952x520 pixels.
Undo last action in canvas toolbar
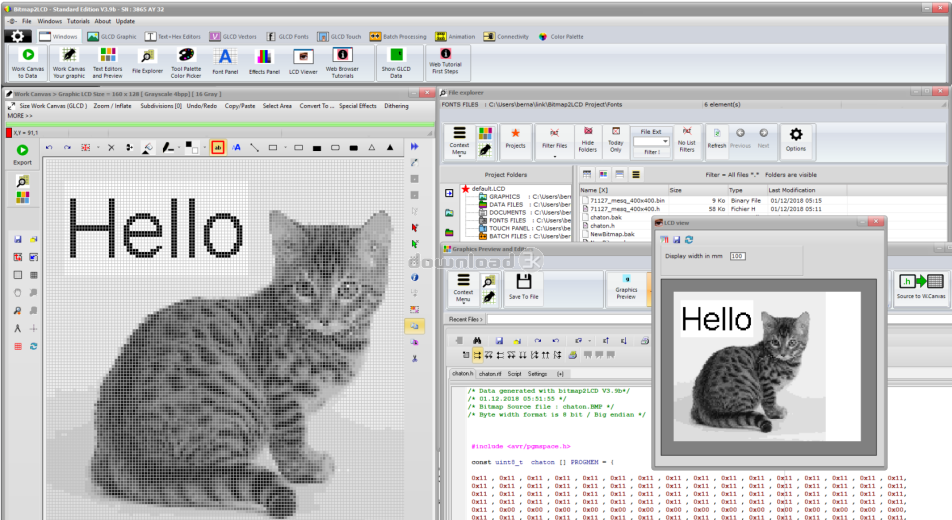point(49,148)
